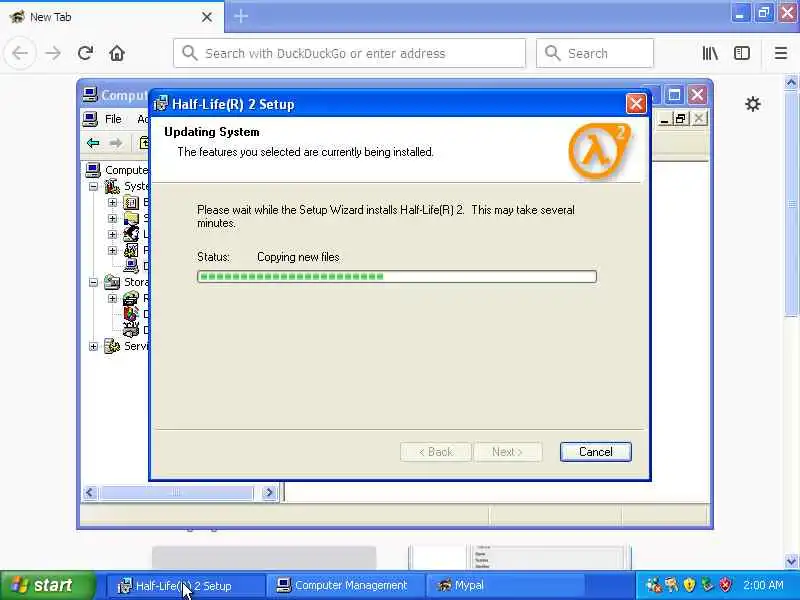Viewport: 800px width, 600px height.
Task: Switch to Mypal taskbar button
Action: 504,586
